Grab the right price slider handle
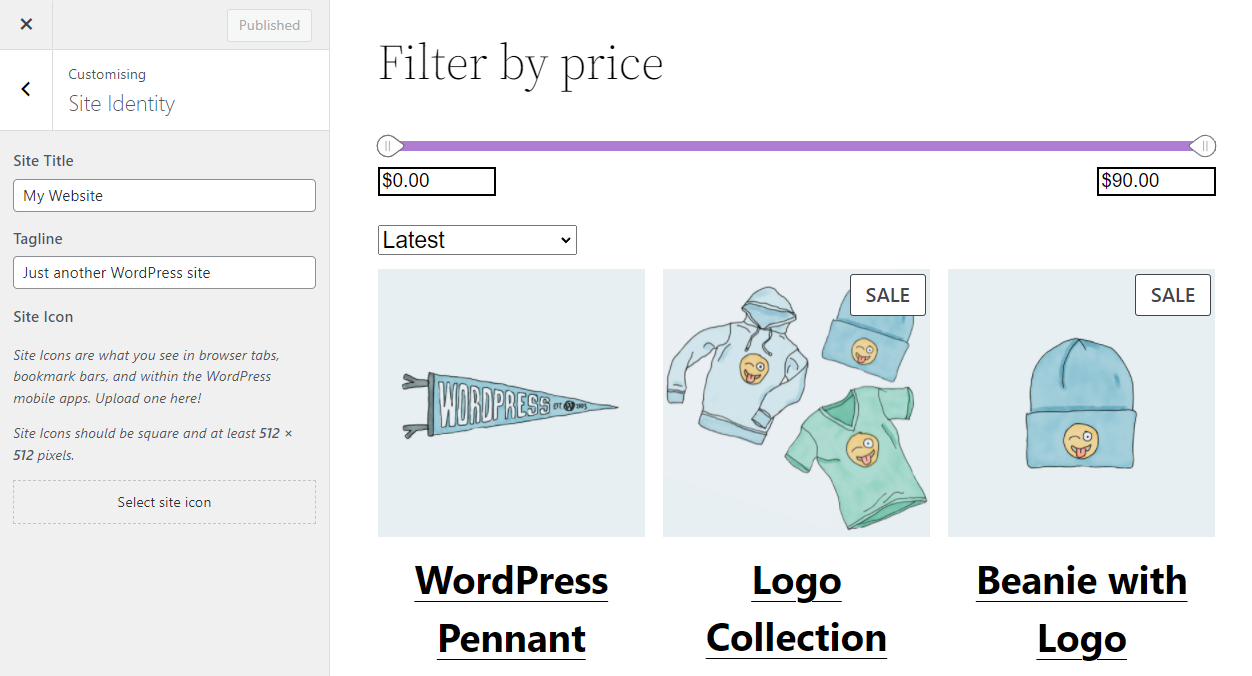The image size is (1252, 676). click(x=1204, y=147)
